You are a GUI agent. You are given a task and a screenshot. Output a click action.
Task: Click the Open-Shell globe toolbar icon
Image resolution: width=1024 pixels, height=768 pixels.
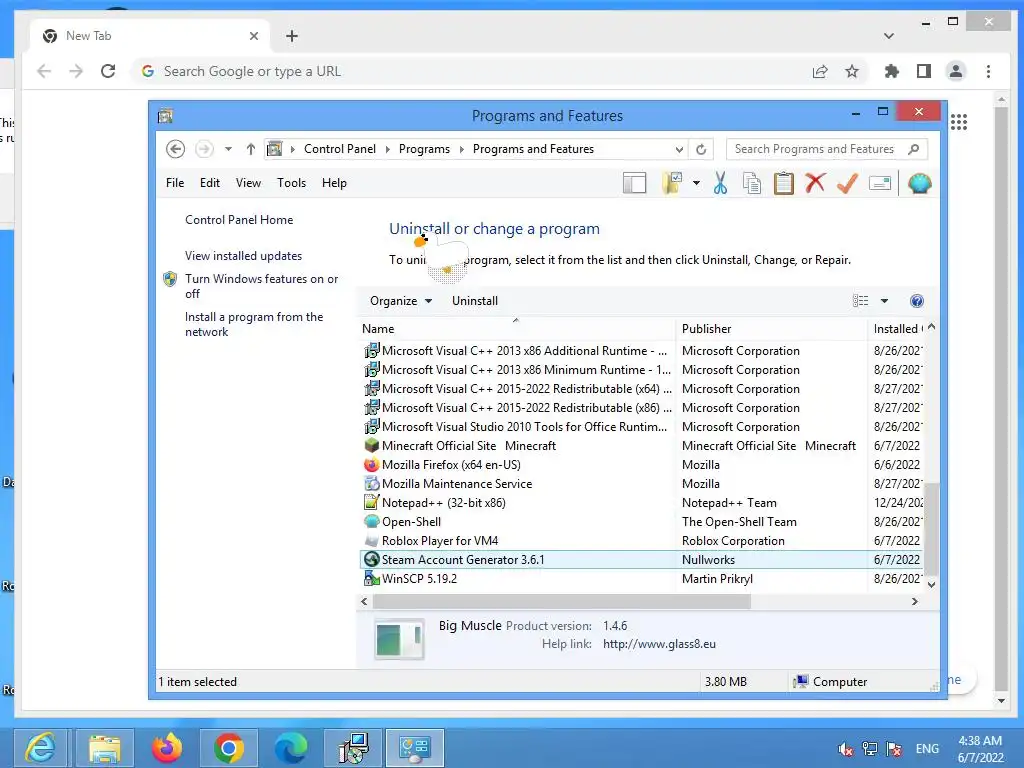[919, 184]
